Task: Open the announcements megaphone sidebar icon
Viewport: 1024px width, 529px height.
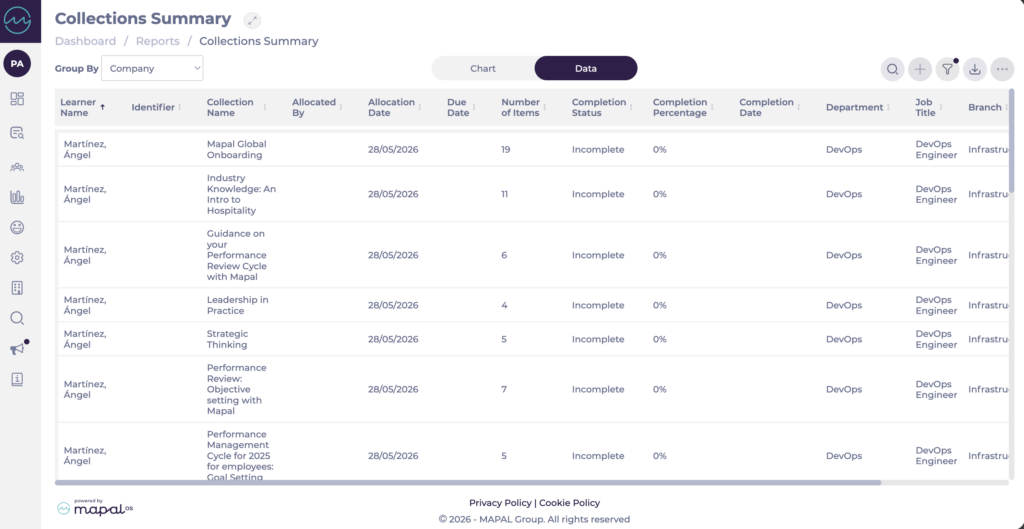Action: click(x=17, y=349)
